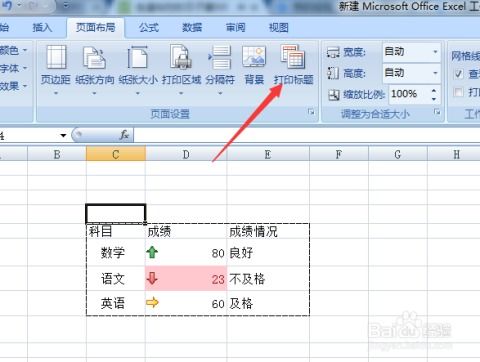
Task: Click the undo icon in quick access toolbar
Action: coord(7,6)
